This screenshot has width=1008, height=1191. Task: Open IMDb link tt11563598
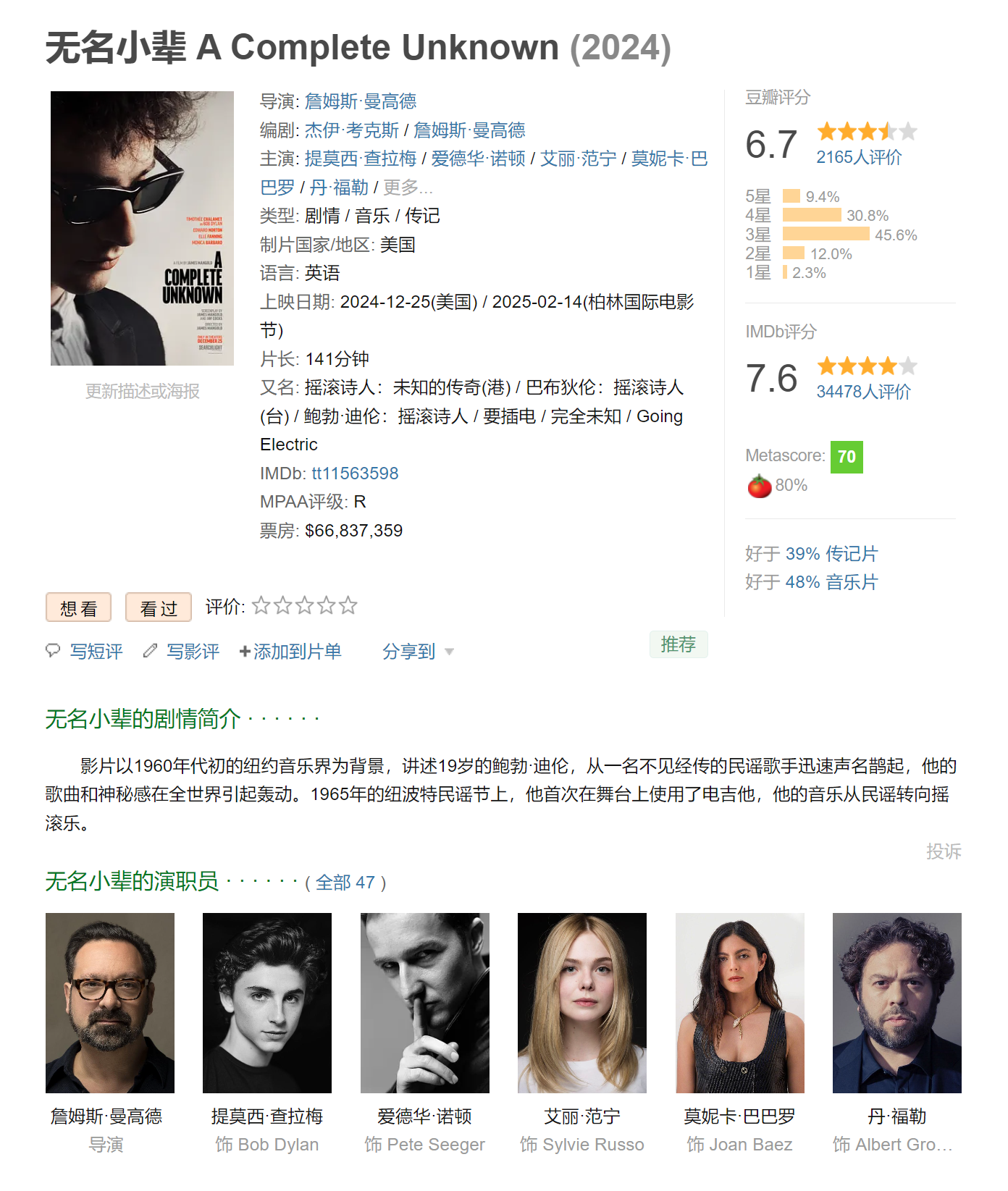pos(355,474)
